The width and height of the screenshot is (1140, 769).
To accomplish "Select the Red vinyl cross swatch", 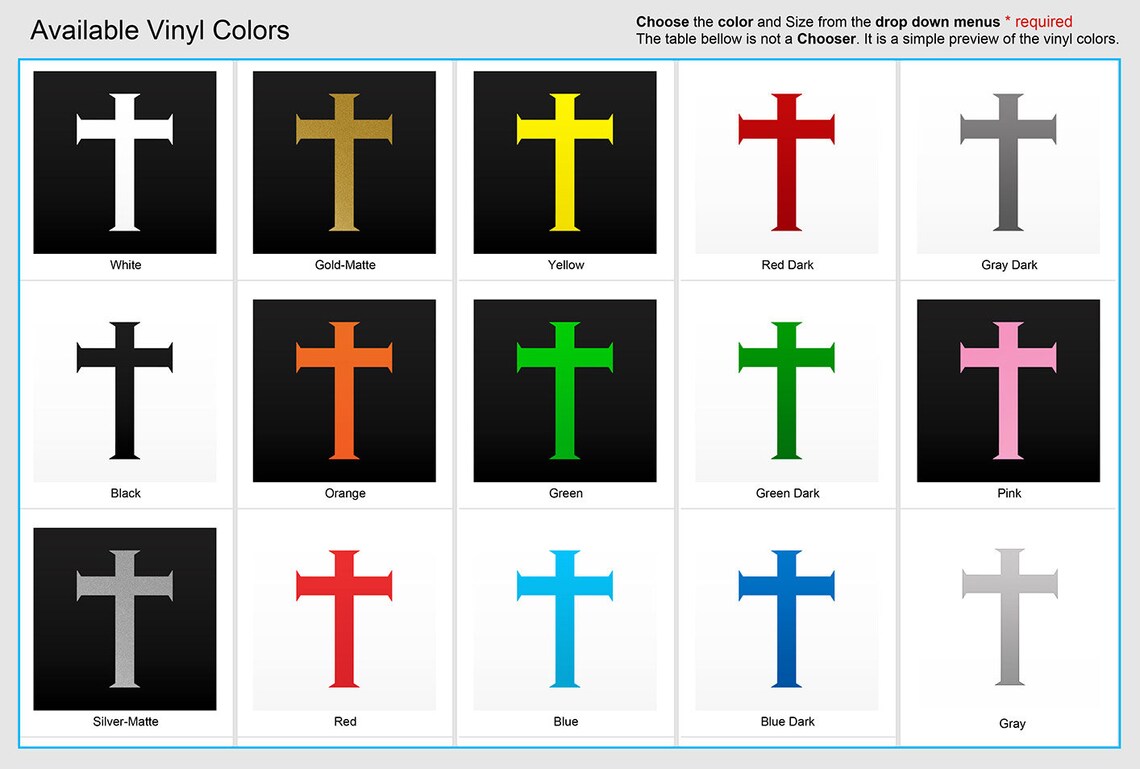I will (x=344, y=618).
